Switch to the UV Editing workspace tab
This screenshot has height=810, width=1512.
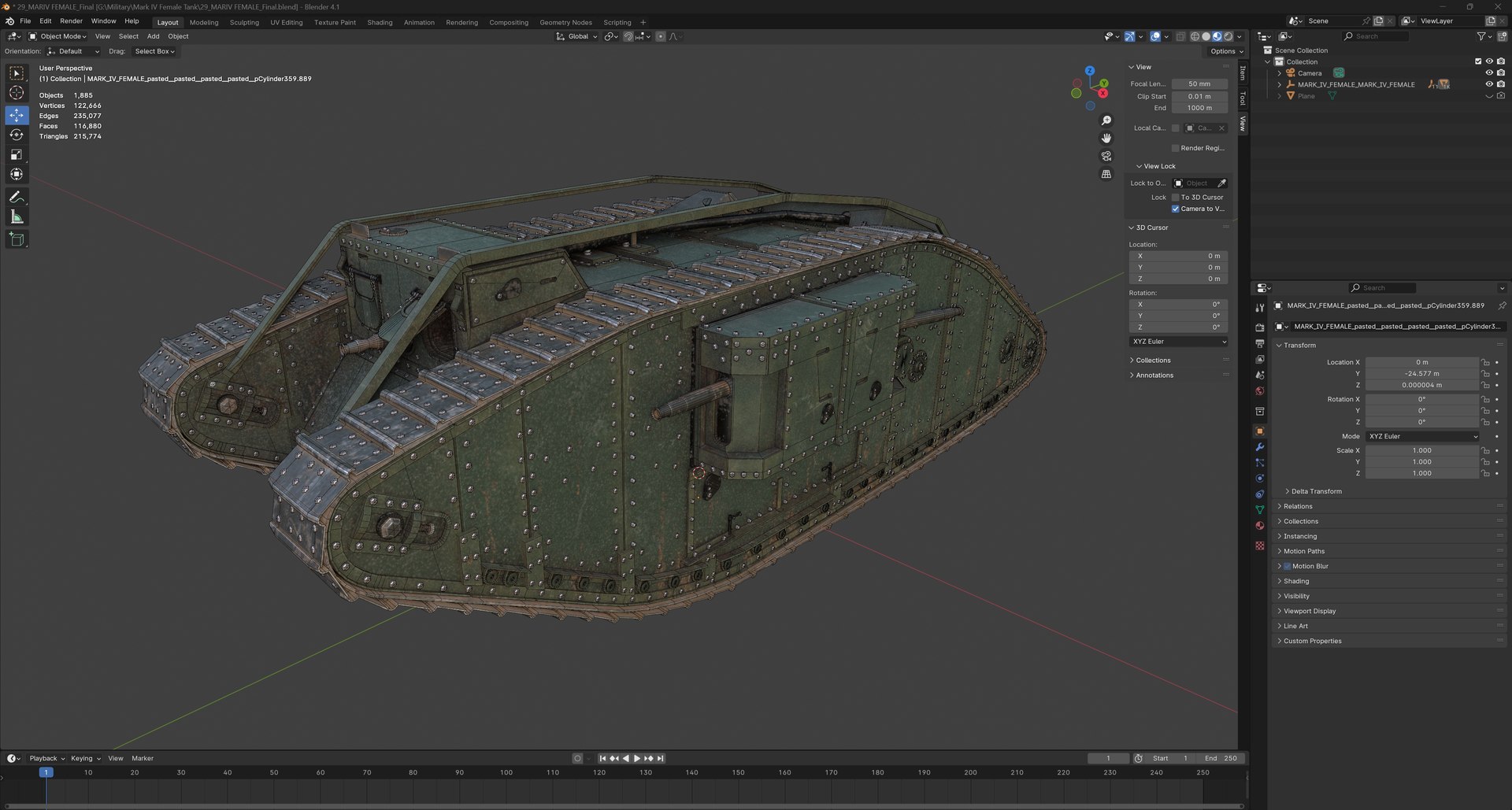(x=287, y=22)
